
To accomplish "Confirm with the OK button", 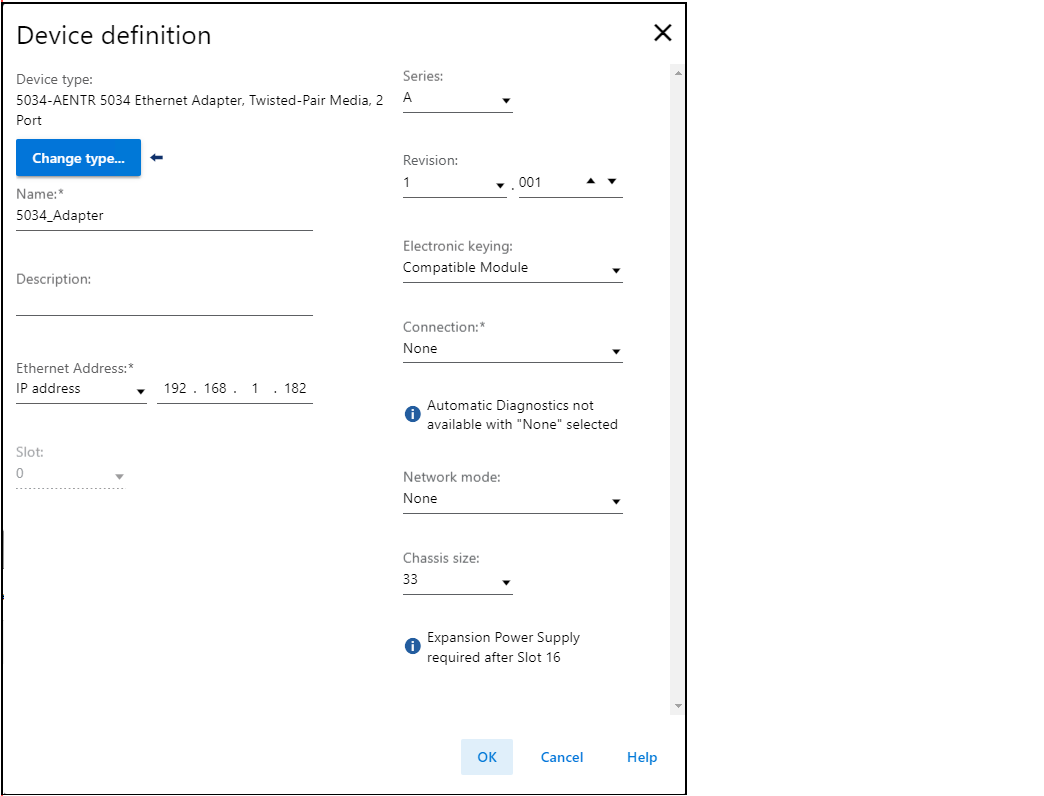I will point(486,757).
